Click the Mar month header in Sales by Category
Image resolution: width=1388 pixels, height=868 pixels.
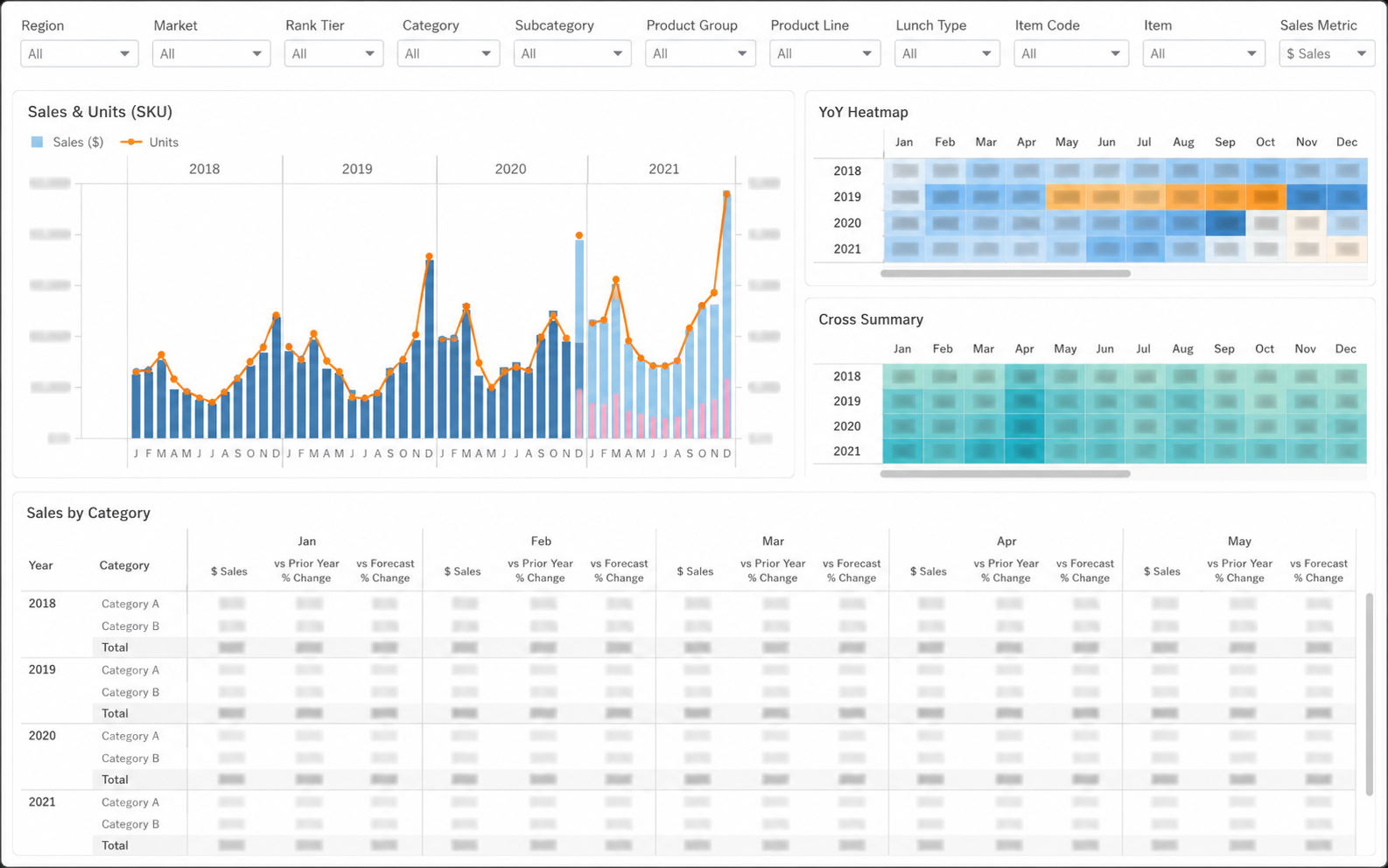(773, 541)
